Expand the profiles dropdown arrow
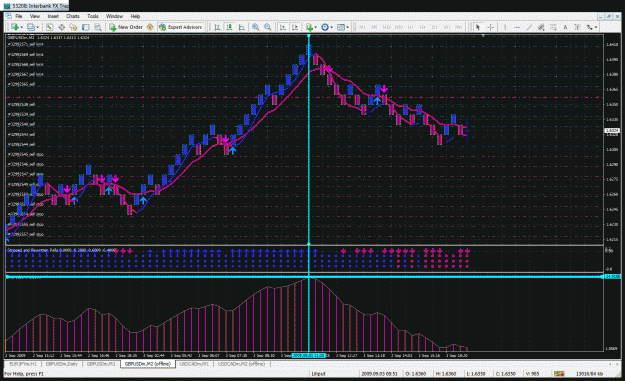 pos(37,27)
